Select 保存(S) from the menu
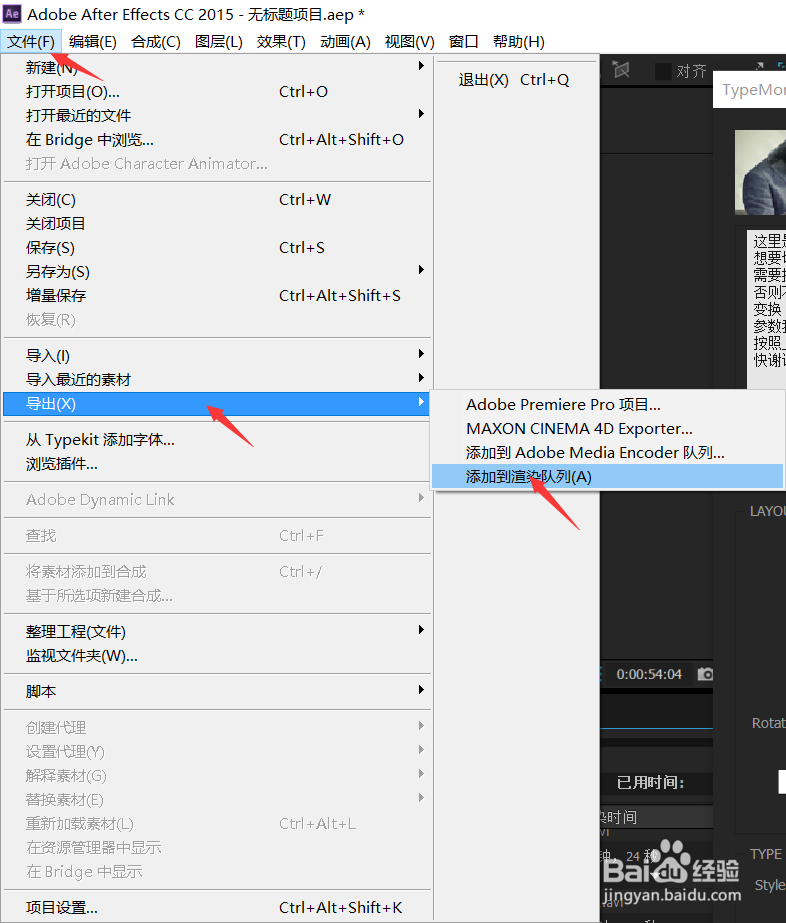This screenshot has height=923, width=786. 217,248
